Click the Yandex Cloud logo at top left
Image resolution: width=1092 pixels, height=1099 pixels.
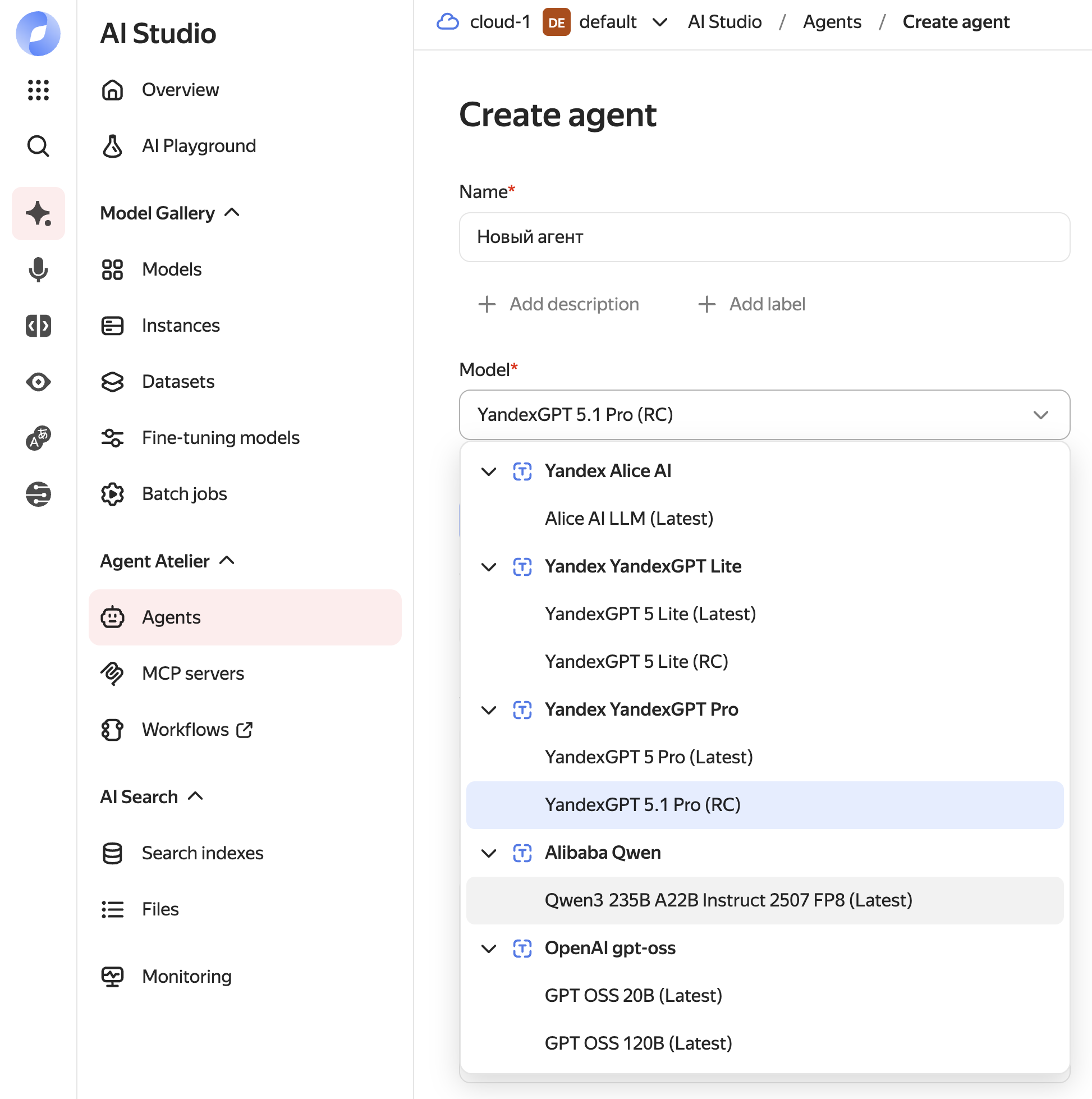(38, 34)
